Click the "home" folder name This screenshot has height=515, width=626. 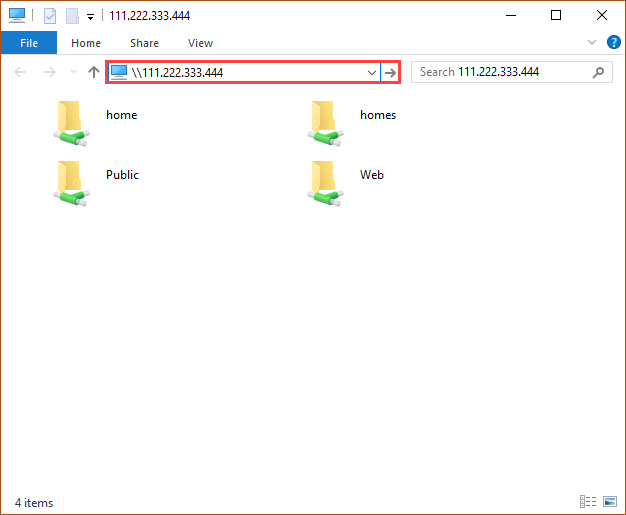[x=122, y=115]
